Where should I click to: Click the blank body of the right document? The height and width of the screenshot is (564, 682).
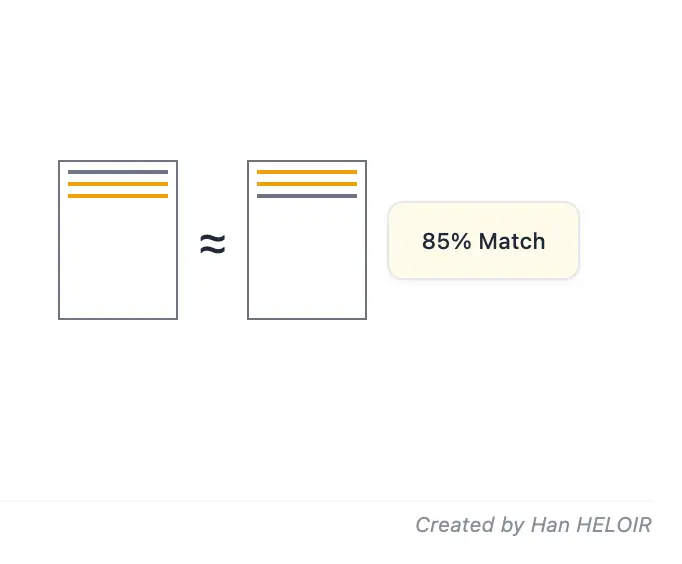[307, 260]
